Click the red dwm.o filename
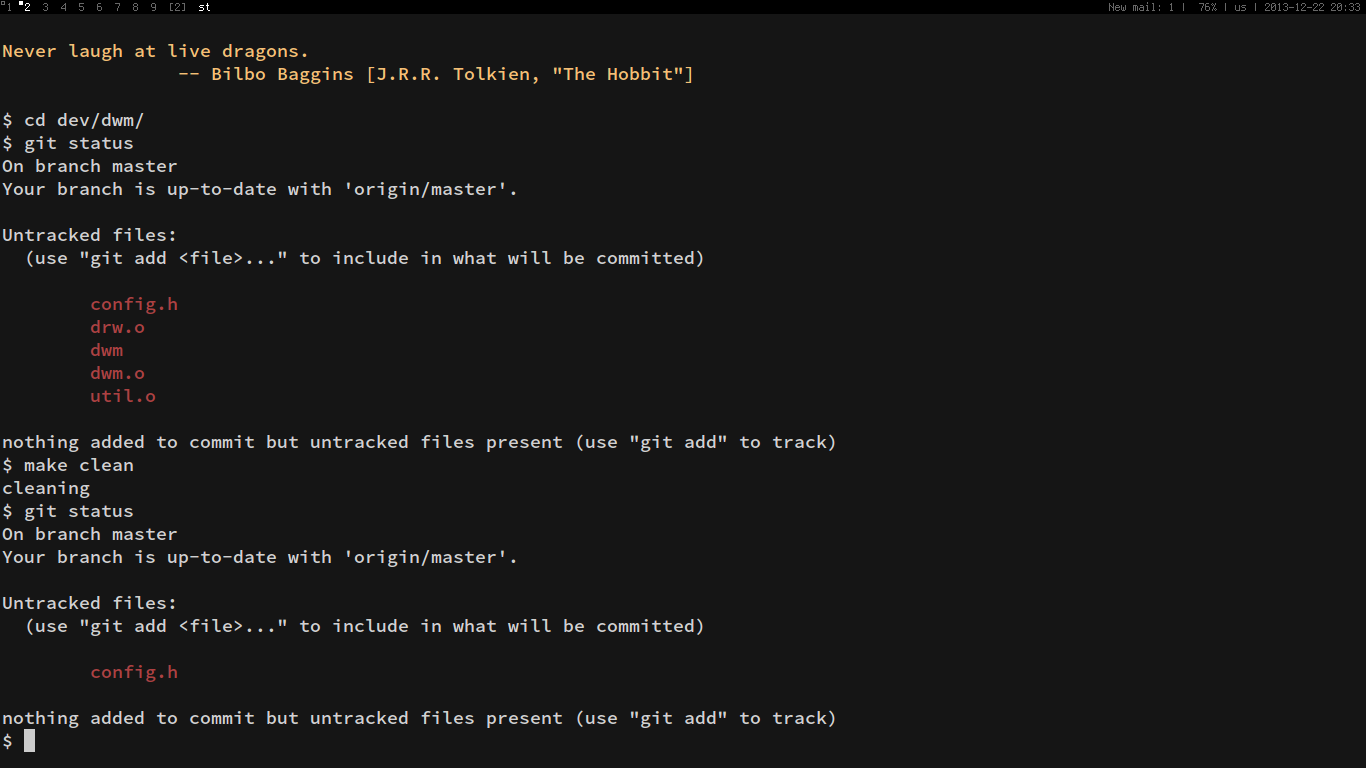 tap(117, 373)
